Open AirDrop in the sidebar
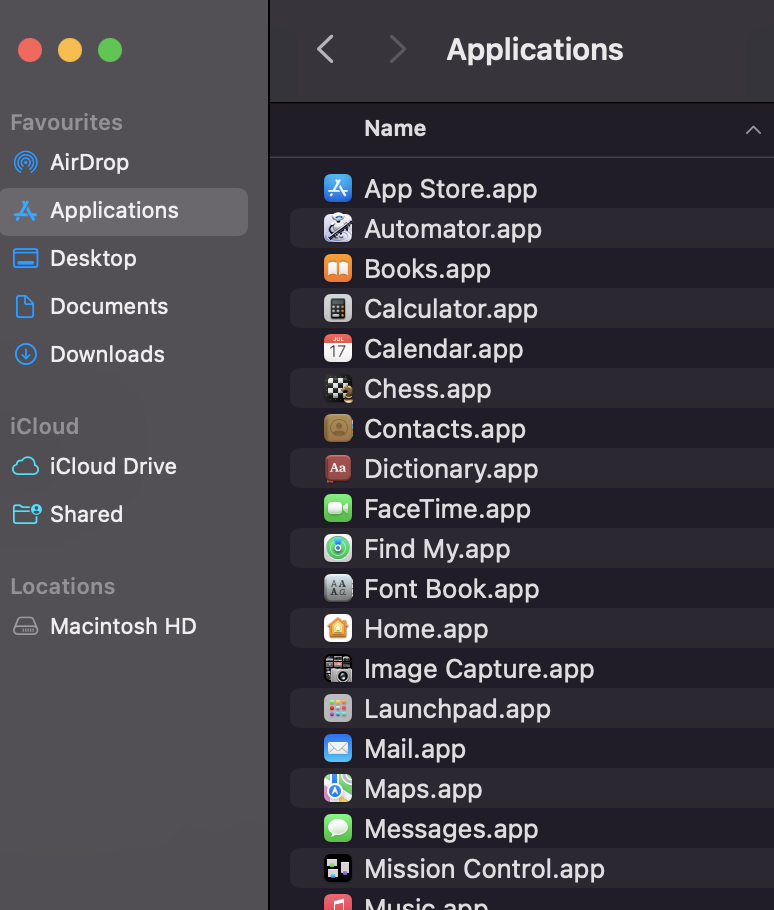This screenshot has width=774, height=910. tap(89, 162)
